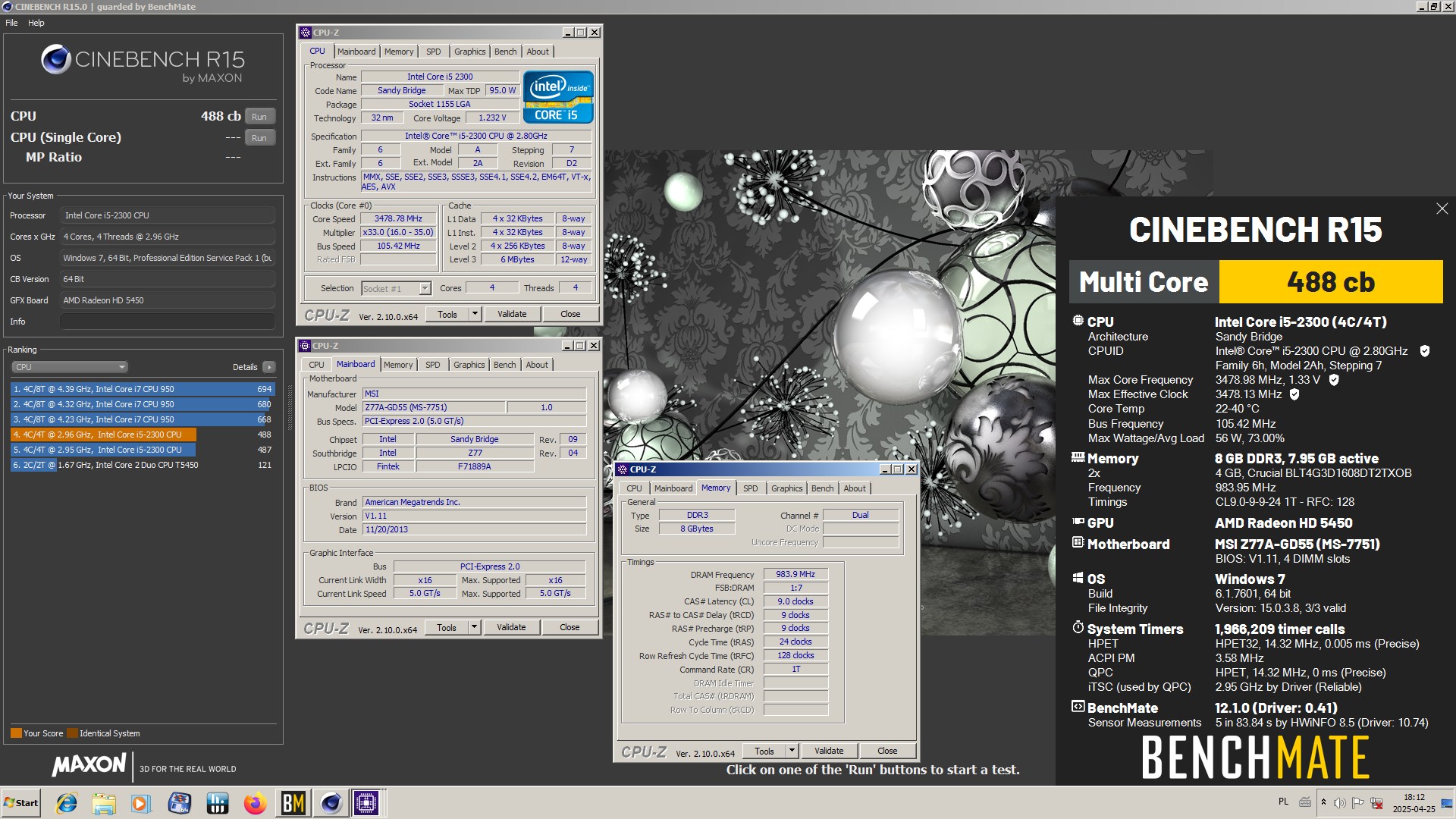Click the network disconnected tray icon
This screenshot has width=1456, height=819.
click(1376, 802)
